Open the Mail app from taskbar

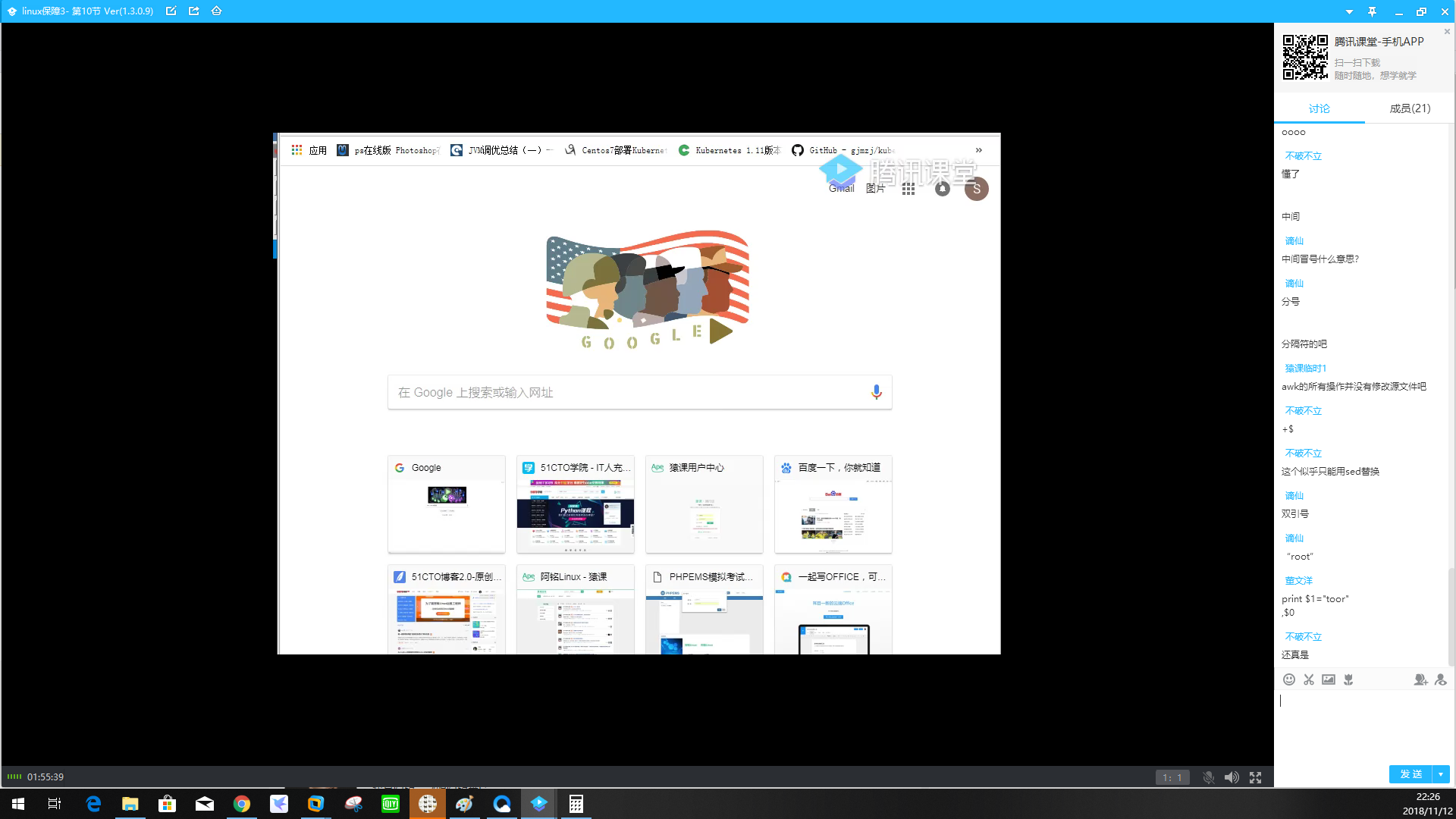tap(205, 804)
